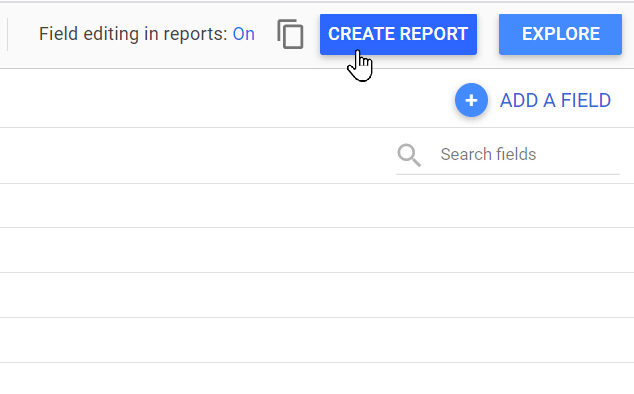Click the lighter blue EXPLORE button text
Image resolution: width=634 pixels, height=394 pixels.
[x=560, y=34]
